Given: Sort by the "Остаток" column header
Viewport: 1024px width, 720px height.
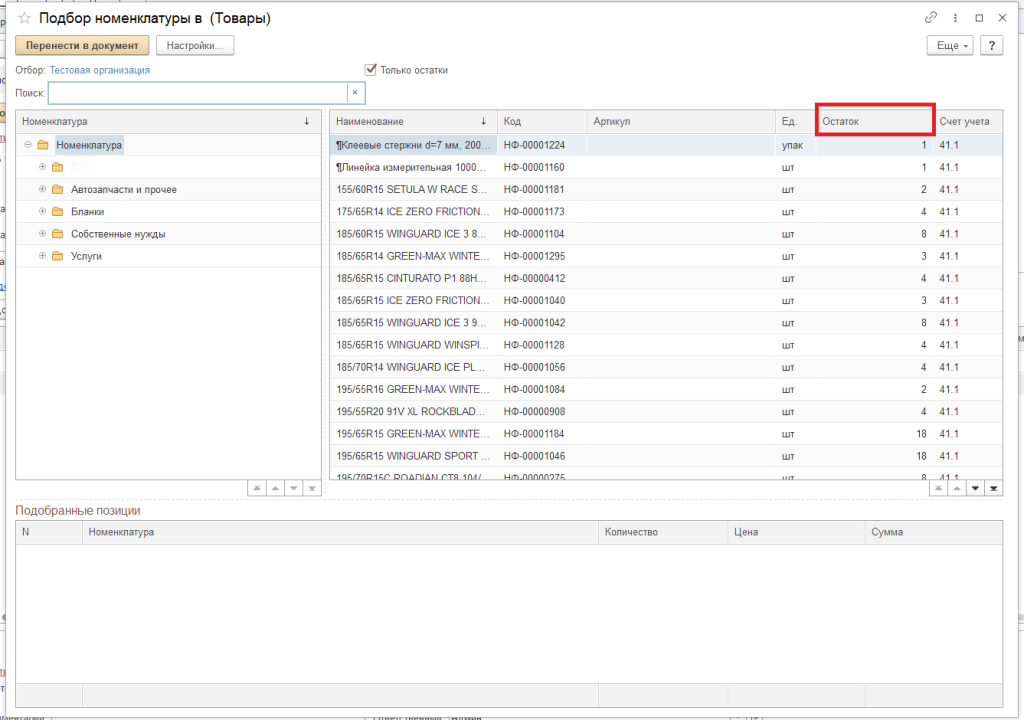Looking at the screenshot, I should pos(874,121).
